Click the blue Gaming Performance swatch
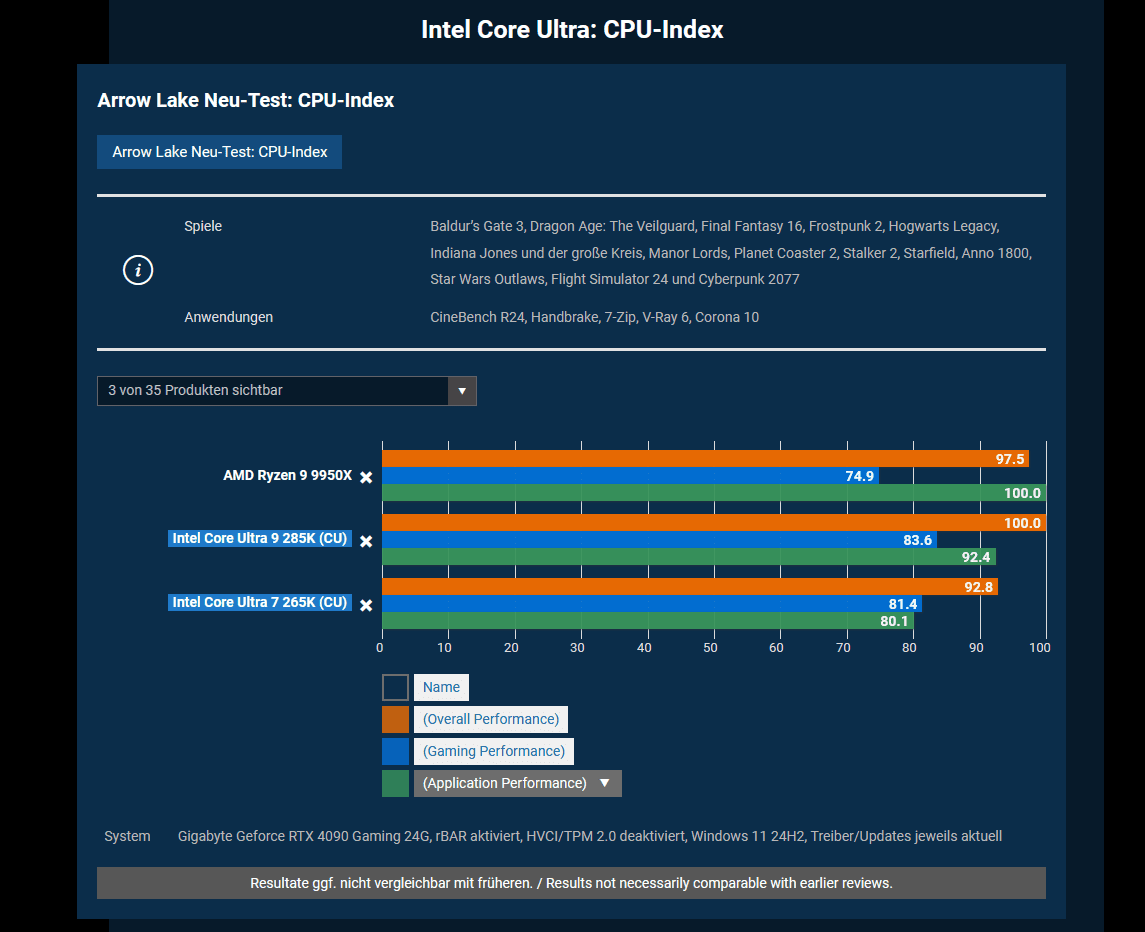 (x=395, y=752)
